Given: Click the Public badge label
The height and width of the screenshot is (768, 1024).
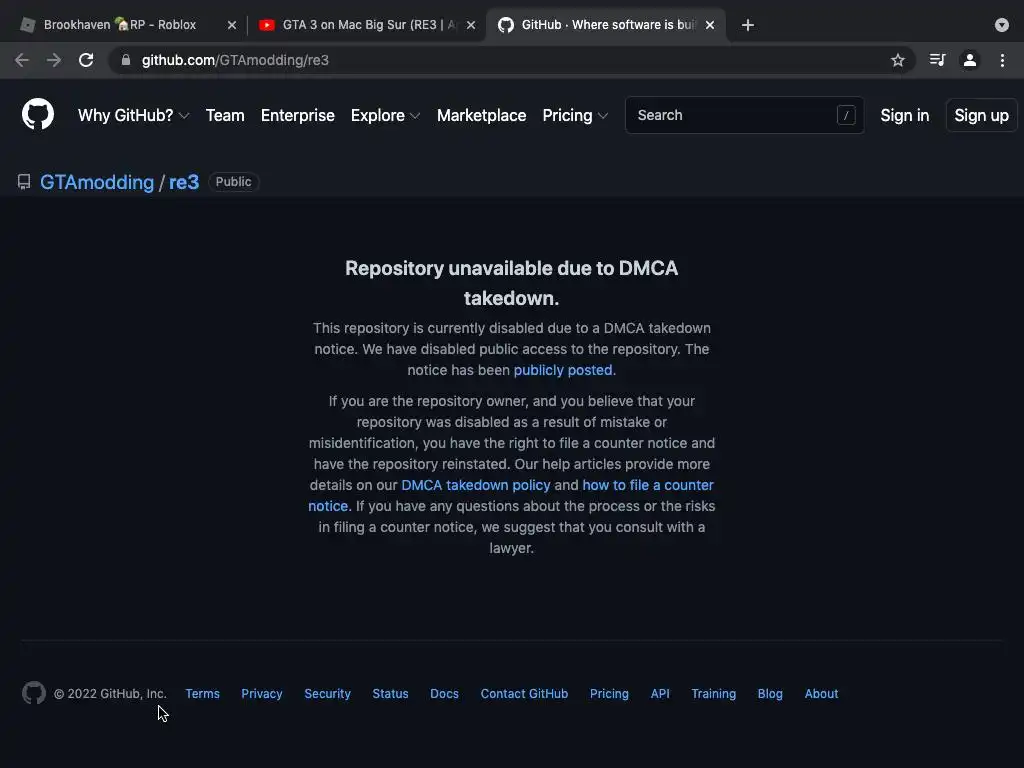Looking at the screenshot, I should 233,182.
